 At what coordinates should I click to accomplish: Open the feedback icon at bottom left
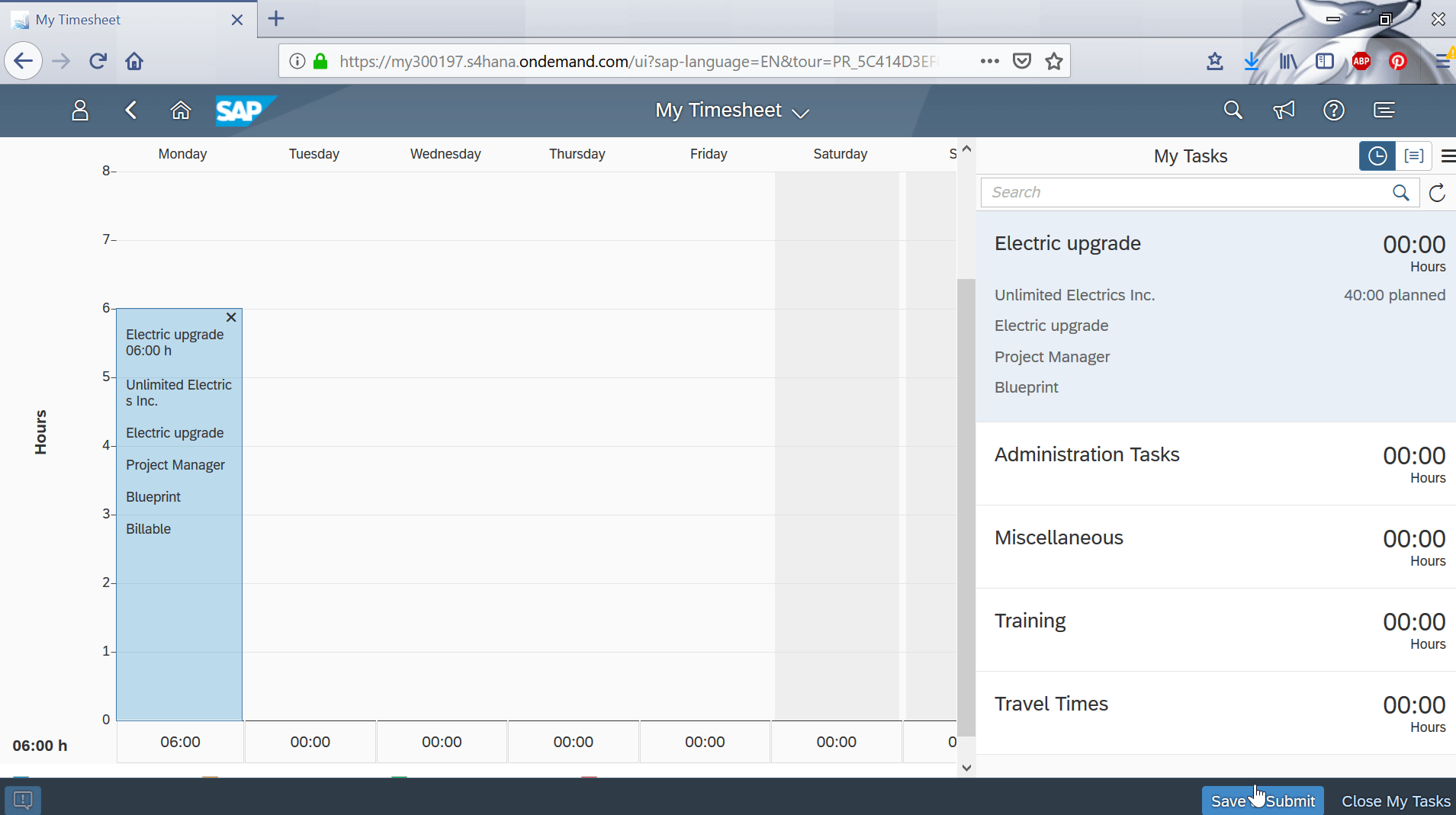click(x=23, y=799)
